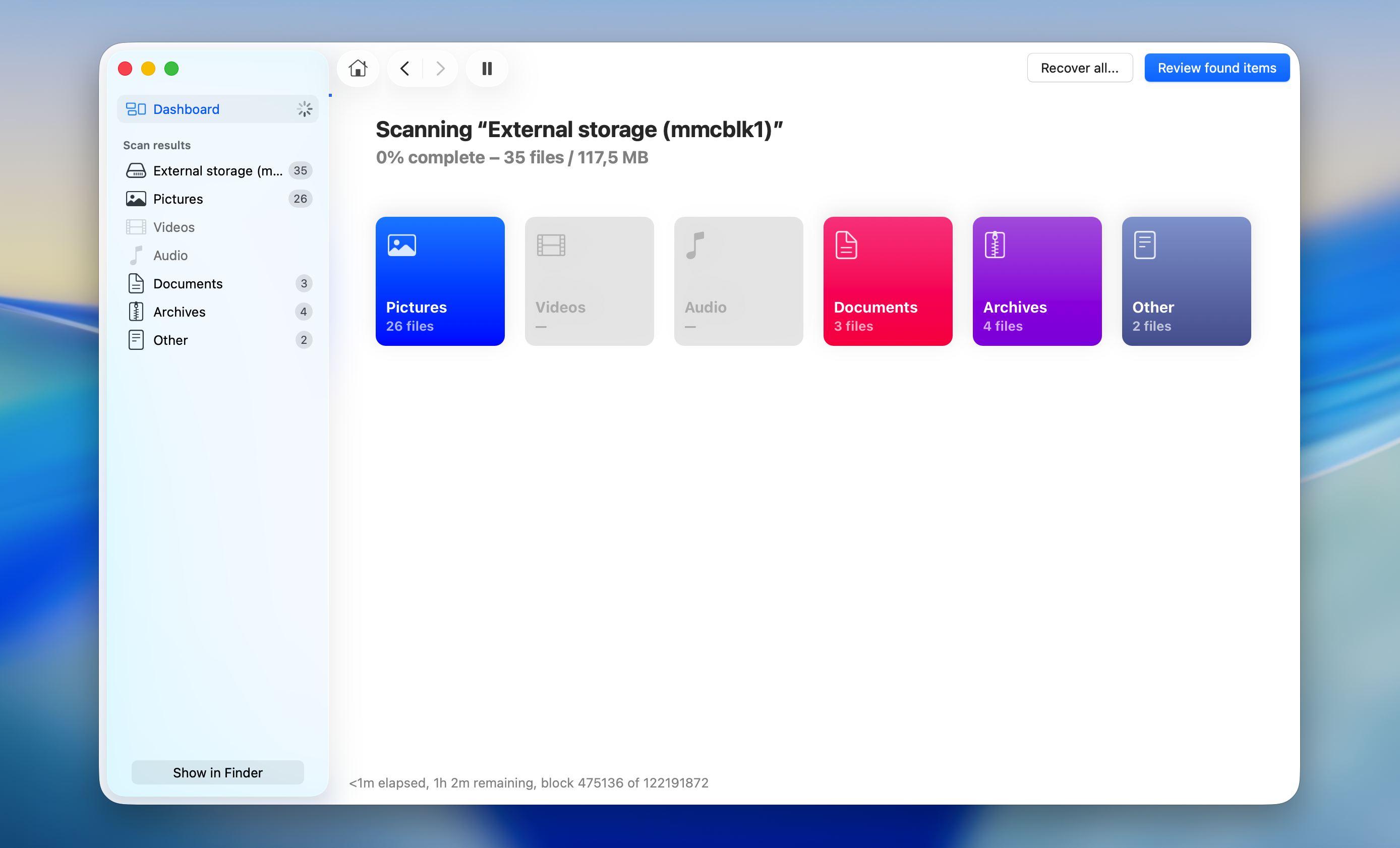Screen dimensions: 1400x848
Task: Click Review found items button
Action: pos(1216,68)
